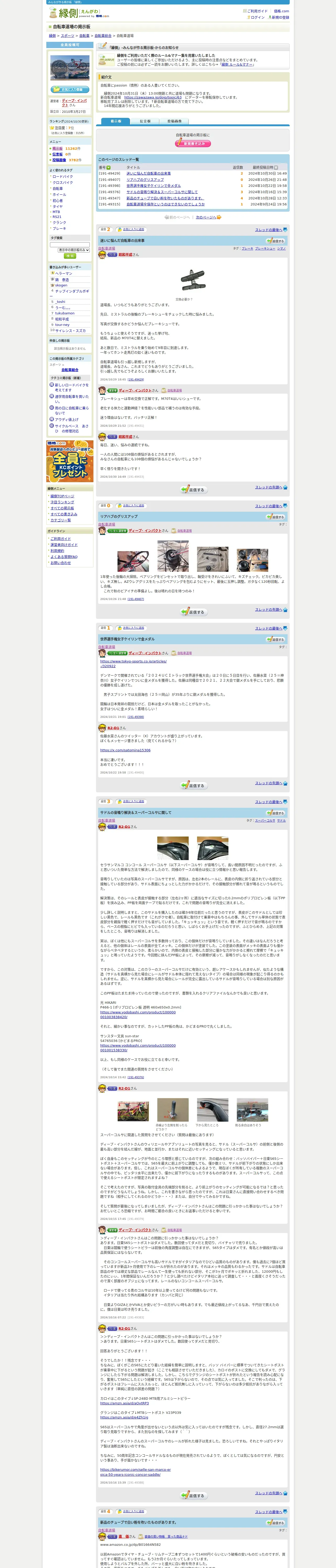This screenshot has width=336, height=1568.
Task: Select the ロードバイク tag
Action: click(62, 176)
